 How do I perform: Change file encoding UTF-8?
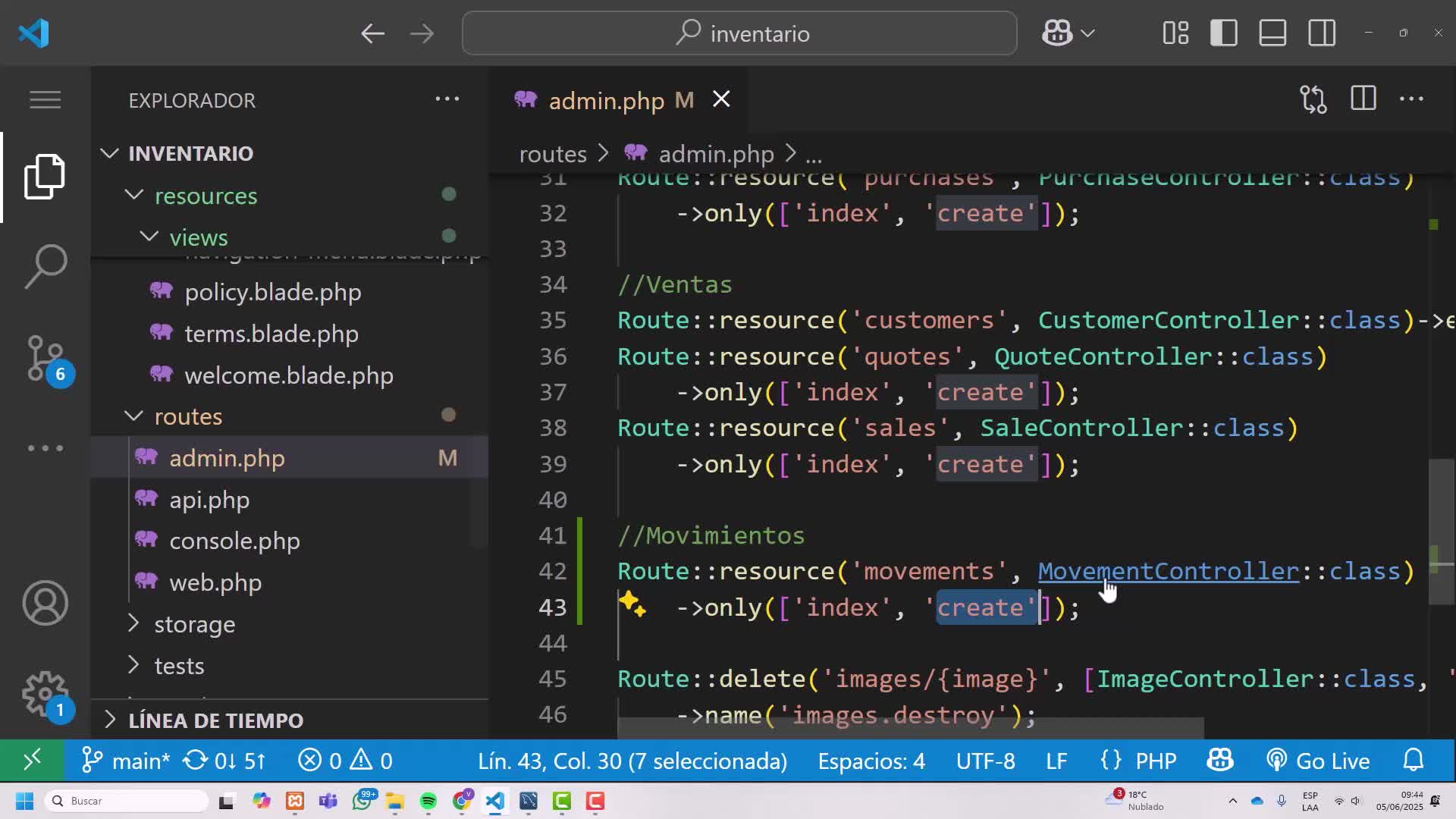pos(985,761)
